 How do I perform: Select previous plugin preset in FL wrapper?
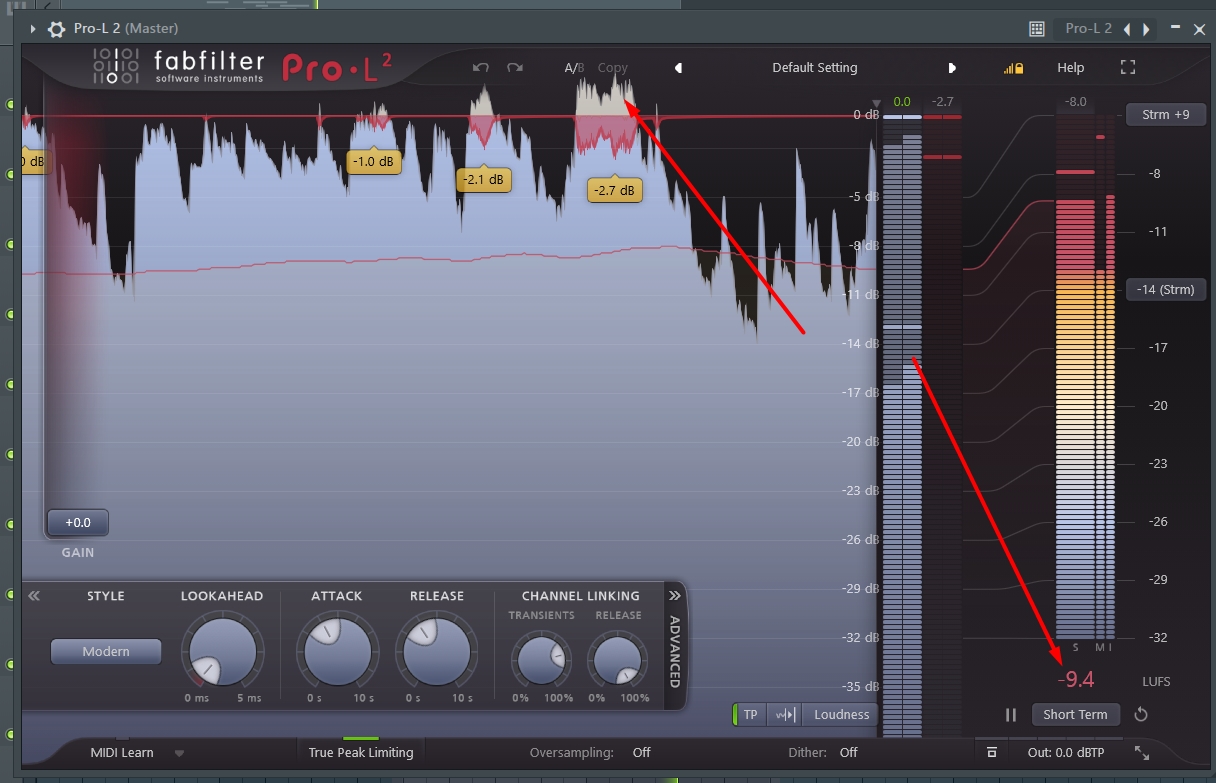point(1128,29)
